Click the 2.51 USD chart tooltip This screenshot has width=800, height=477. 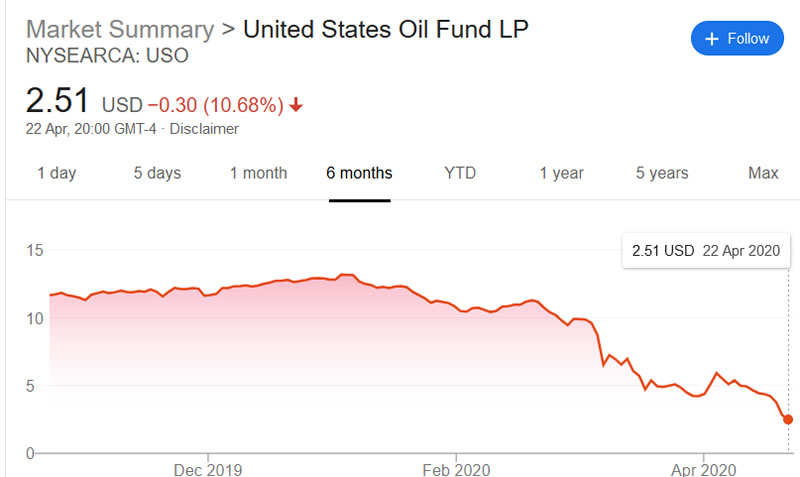705,250
